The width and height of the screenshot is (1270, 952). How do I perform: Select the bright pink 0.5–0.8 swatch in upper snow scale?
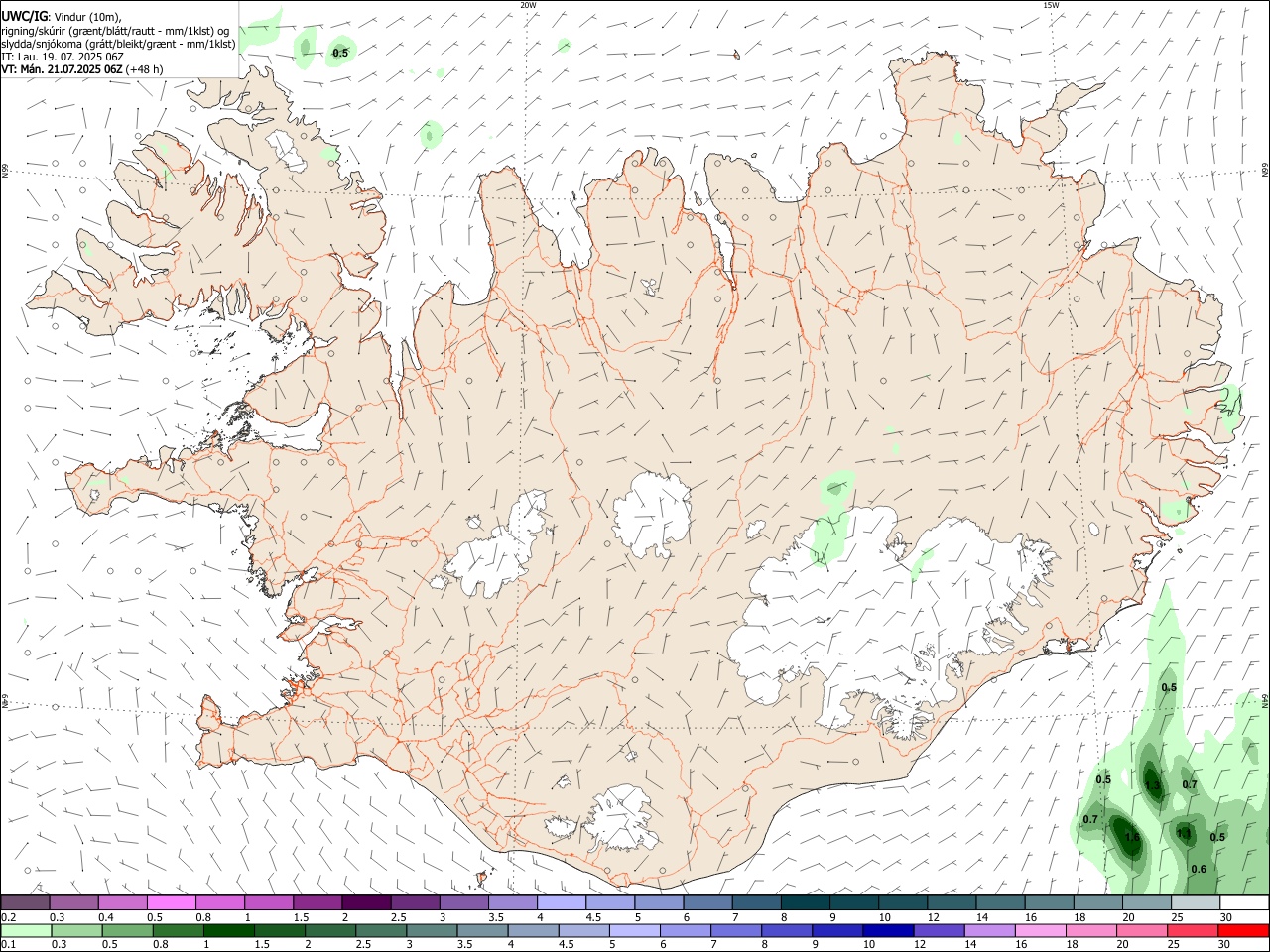pyautogui.click(x=171, y=903)
